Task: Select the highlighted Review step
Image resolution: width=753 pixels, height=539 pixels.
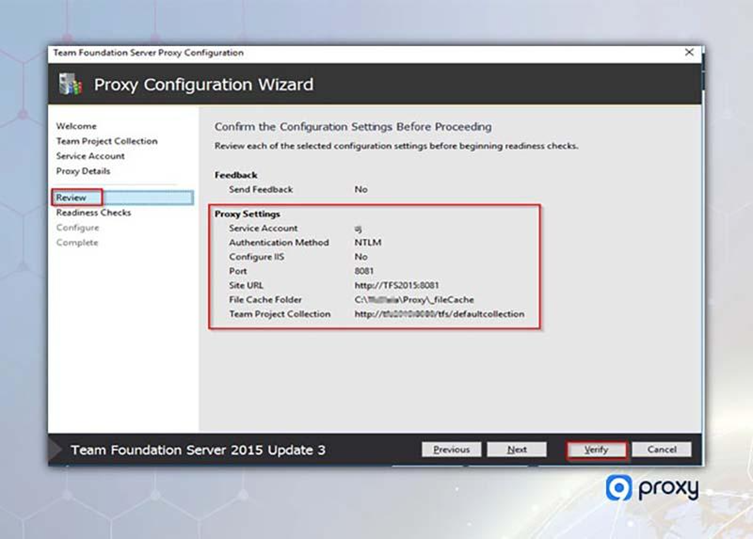Action: tap(72, 198)
